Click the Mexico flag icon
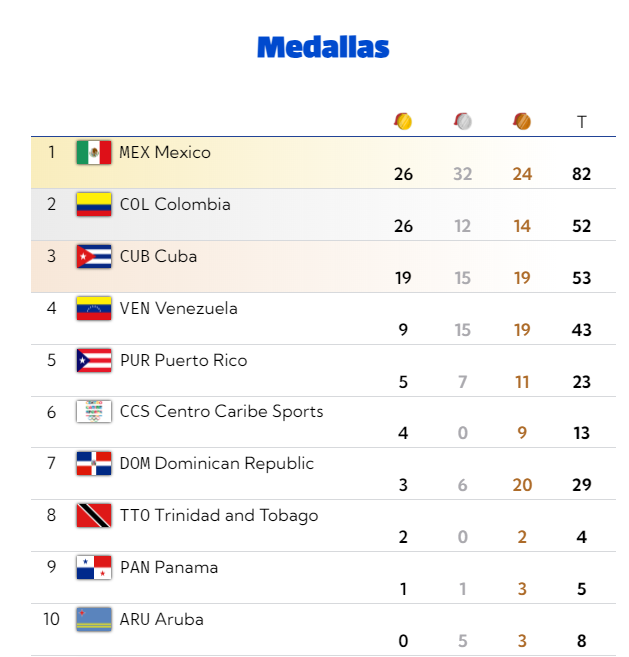Screen dimensions: 629x657 point(94,153)
